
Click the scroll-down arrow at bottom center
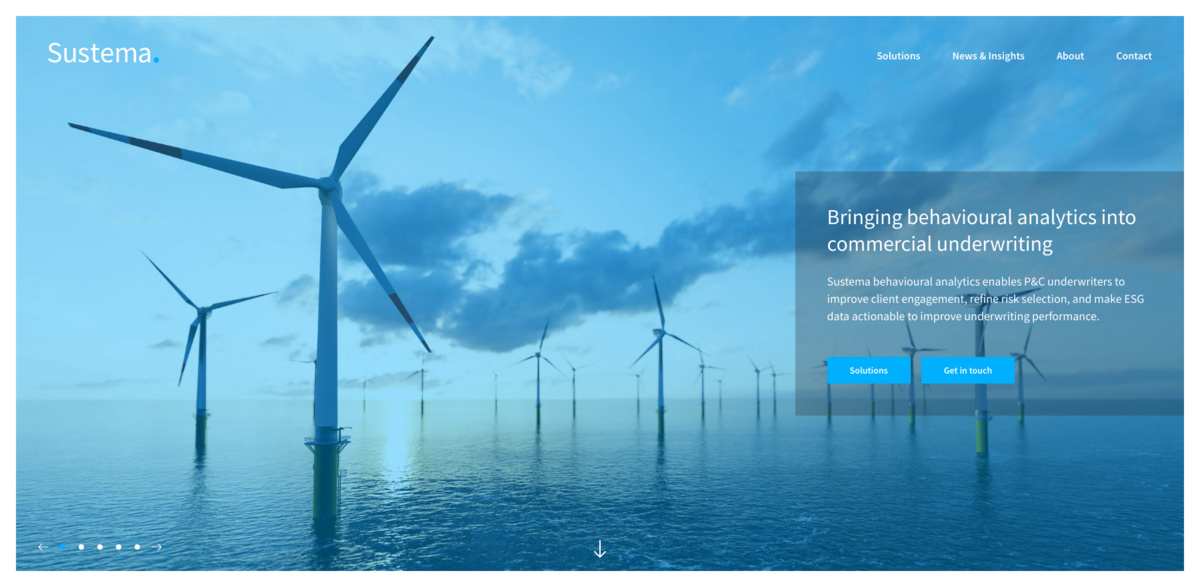[600, 549]
